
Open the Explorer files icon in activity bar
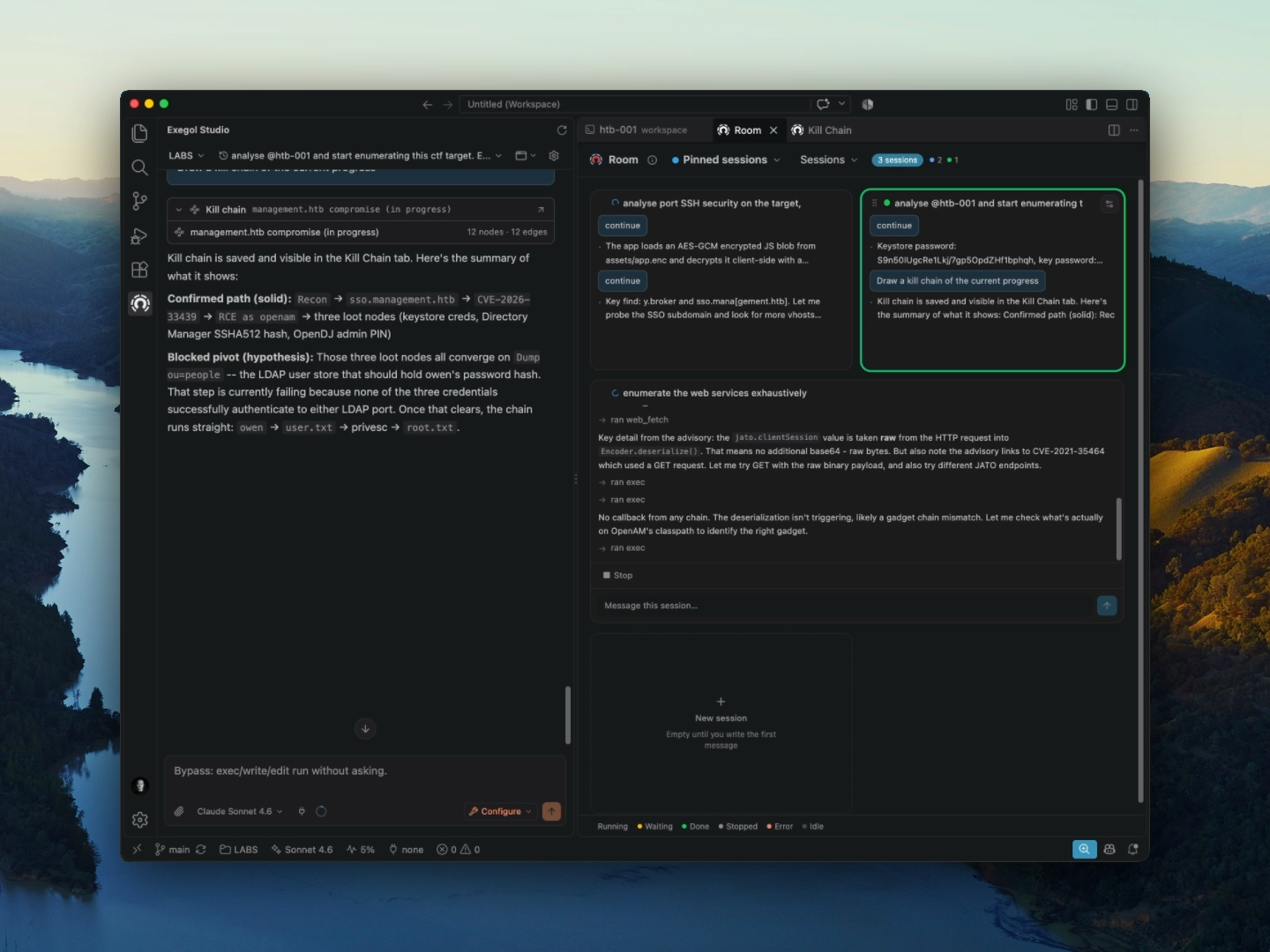pos(139,133)
